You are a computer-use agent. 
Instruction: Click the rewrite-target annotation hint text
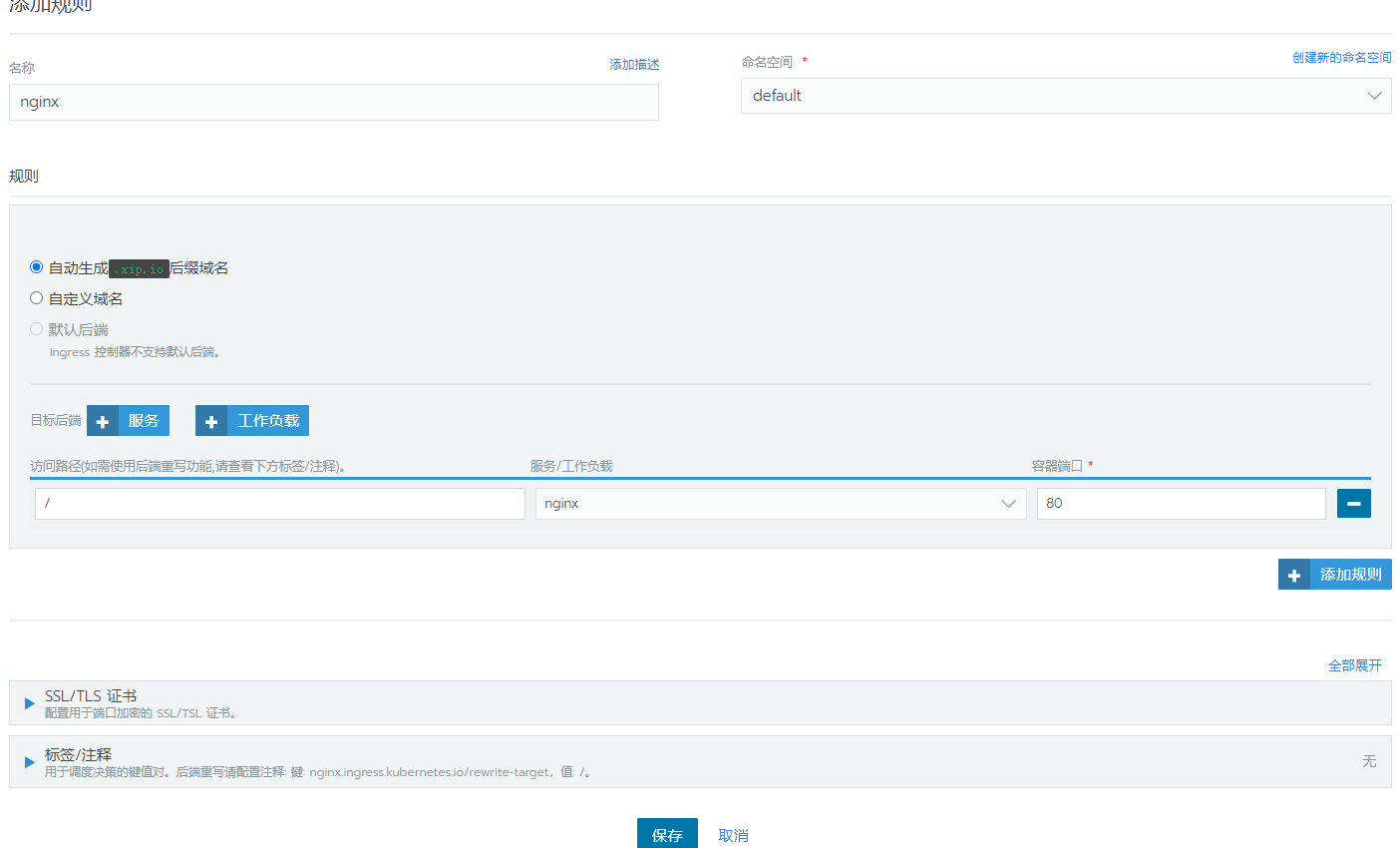pos(319,772)
